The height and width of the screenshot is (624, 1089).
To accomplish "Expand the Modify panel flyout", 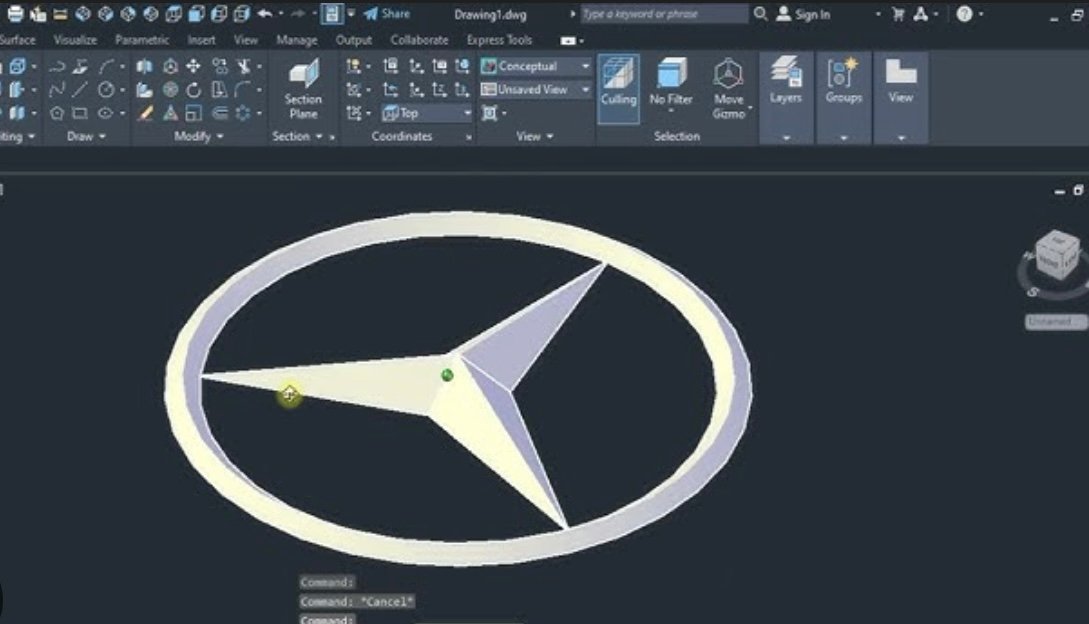I will pyautogui.click(x=219, y=136).
